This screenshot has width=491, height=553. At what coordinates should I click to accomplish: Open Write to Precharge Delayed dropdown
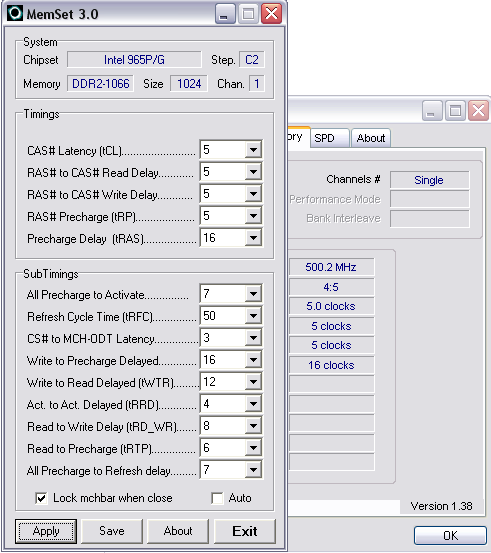pos(253,360)
